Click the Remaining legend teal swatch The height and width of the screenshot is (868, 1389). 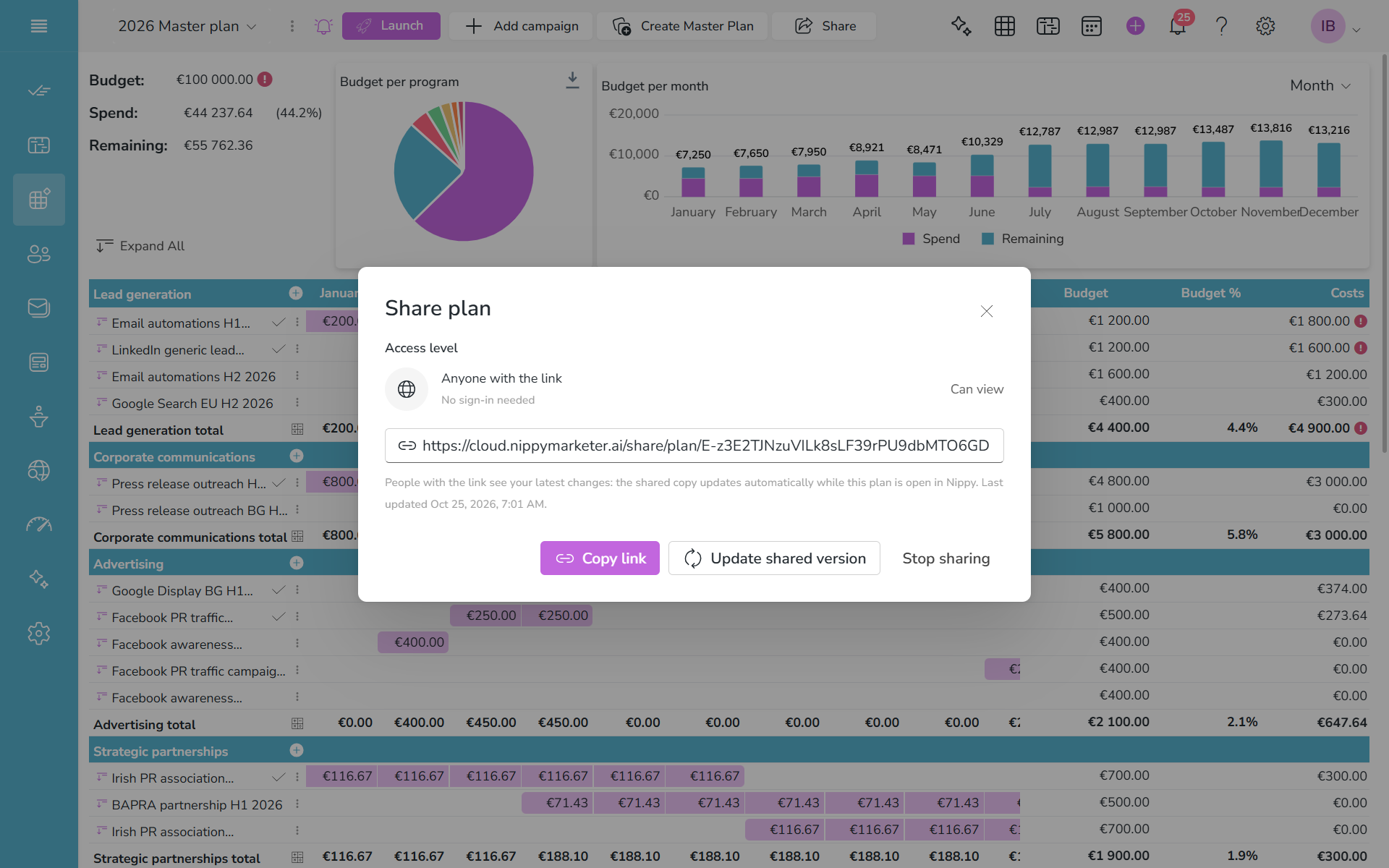[x=987, y=239]
